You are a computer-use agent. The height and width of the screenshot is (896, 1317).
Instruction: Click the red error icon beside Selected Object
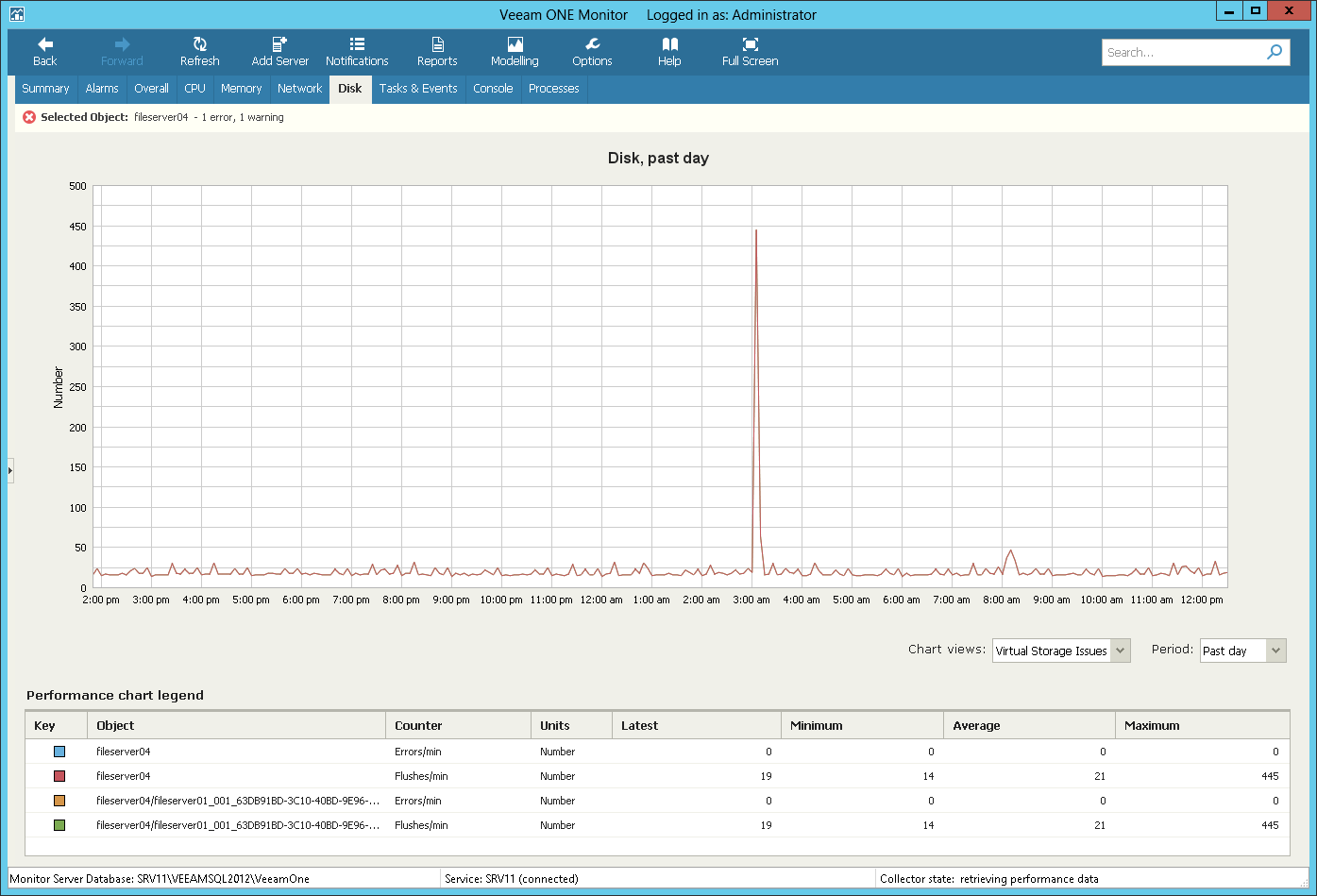point(29,117)
